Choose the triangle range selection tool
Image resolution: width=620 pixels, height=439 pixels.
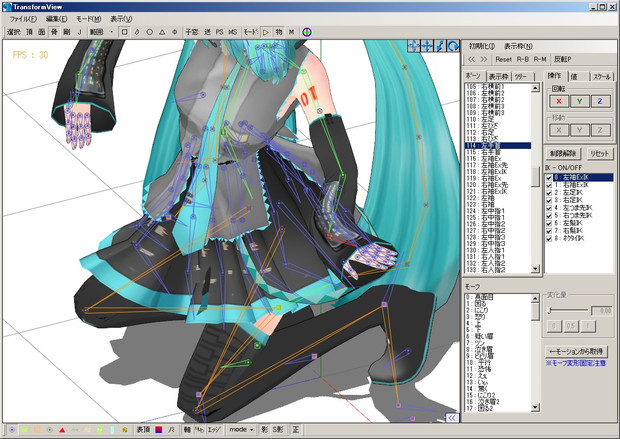(x=162, y=32)
